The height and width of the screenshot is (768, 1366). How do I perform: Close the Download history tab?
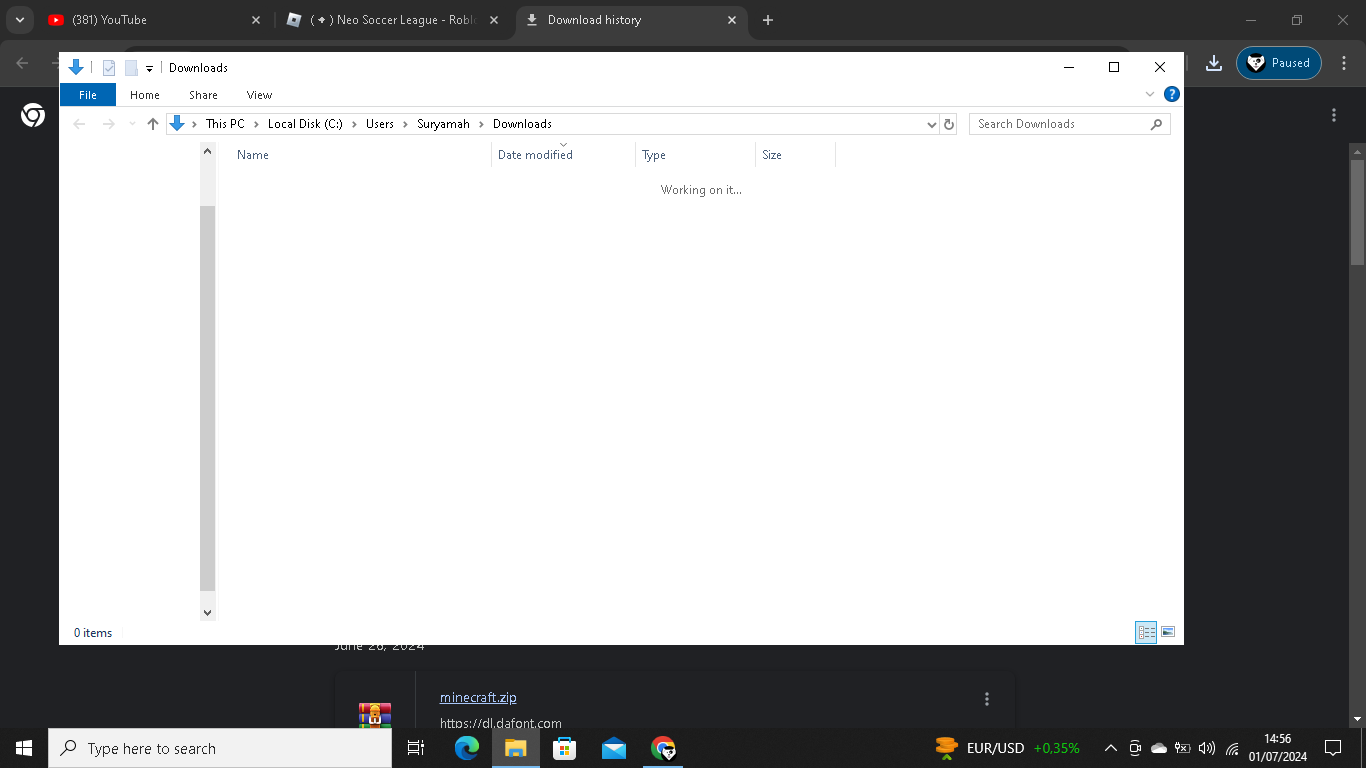click(732, 20)
